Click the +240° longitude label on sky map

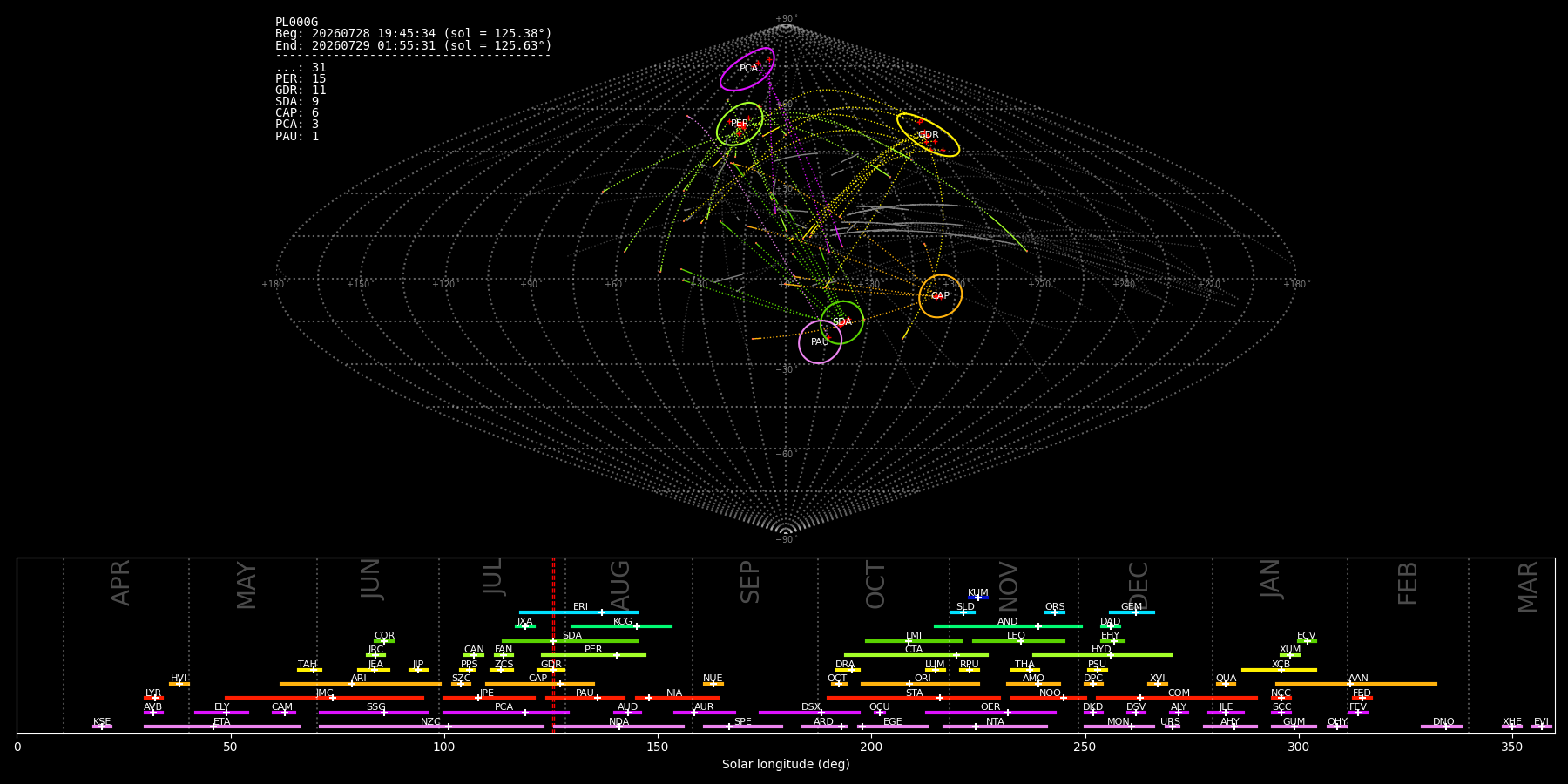tap(1124, 285)
